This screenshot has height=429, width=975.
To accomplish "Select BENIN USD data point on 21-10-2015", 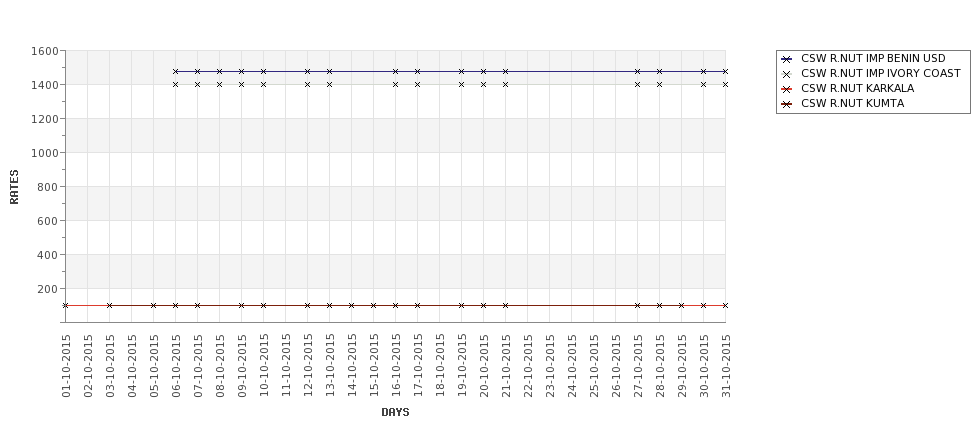I will tap(506, 72).
